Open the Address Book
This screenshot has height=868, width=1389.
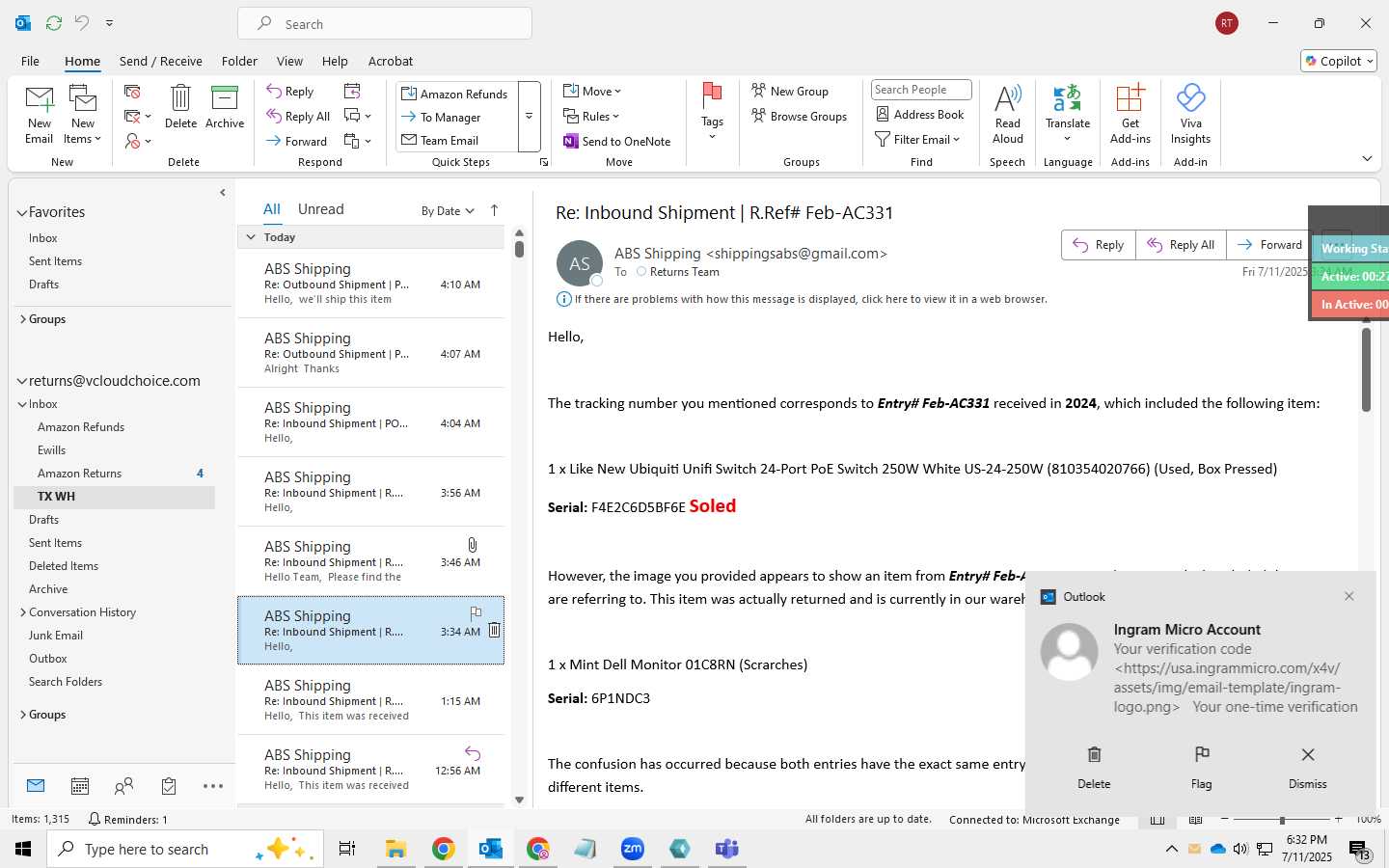coord(919,115)
